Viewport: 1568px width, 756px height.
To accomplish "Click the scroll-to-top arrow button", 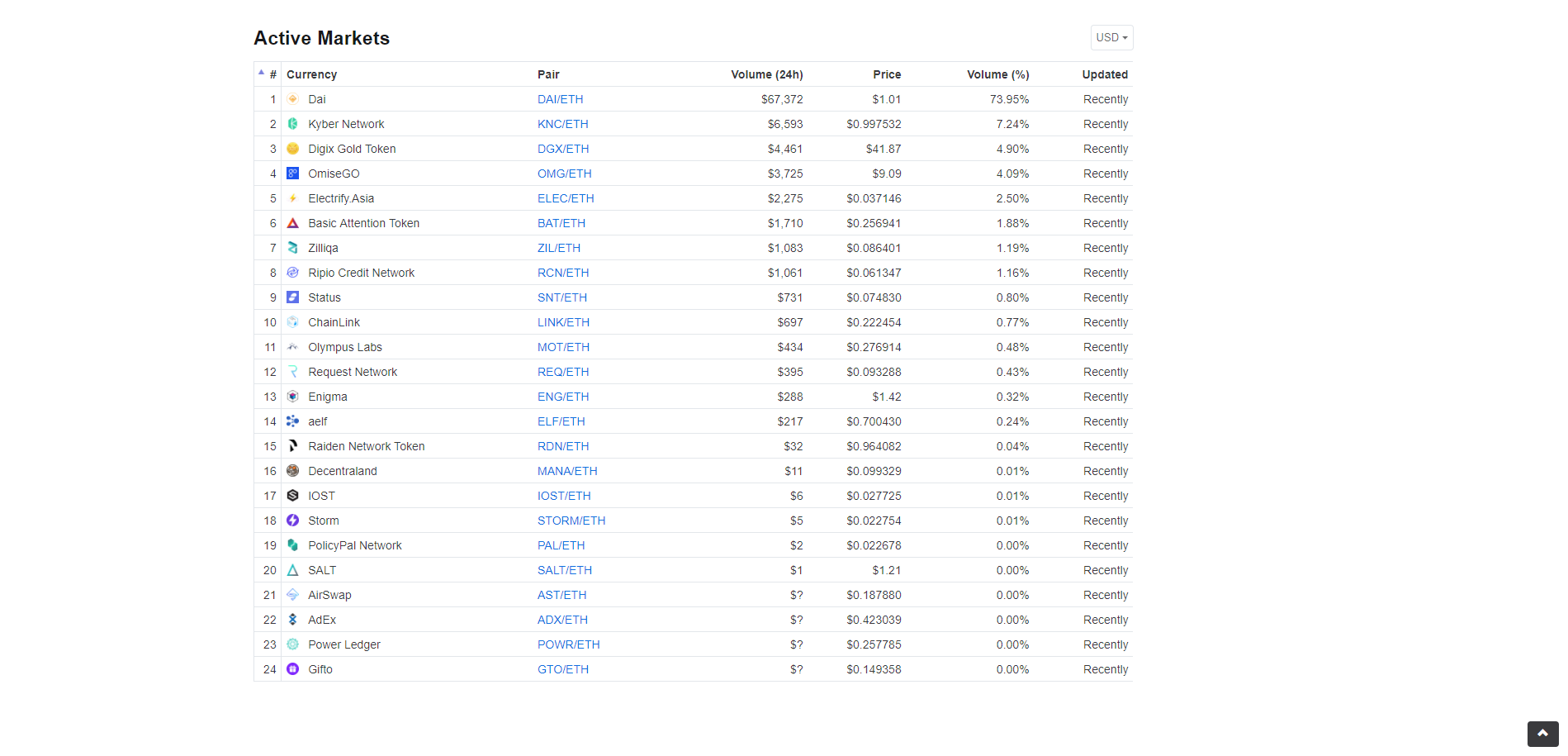I will (1542, 734).
